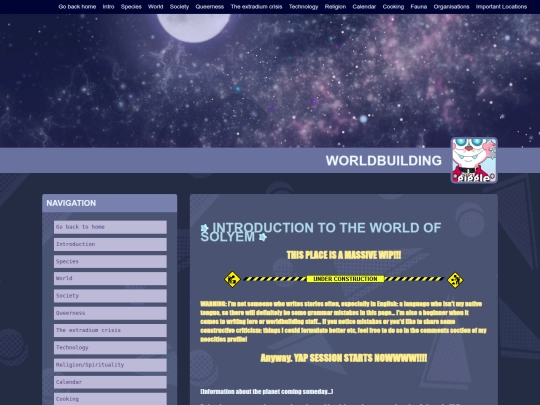Click the star icon before INTRODUCTION heading
Viewport: 540px width, 405px height.
point(205,228)
